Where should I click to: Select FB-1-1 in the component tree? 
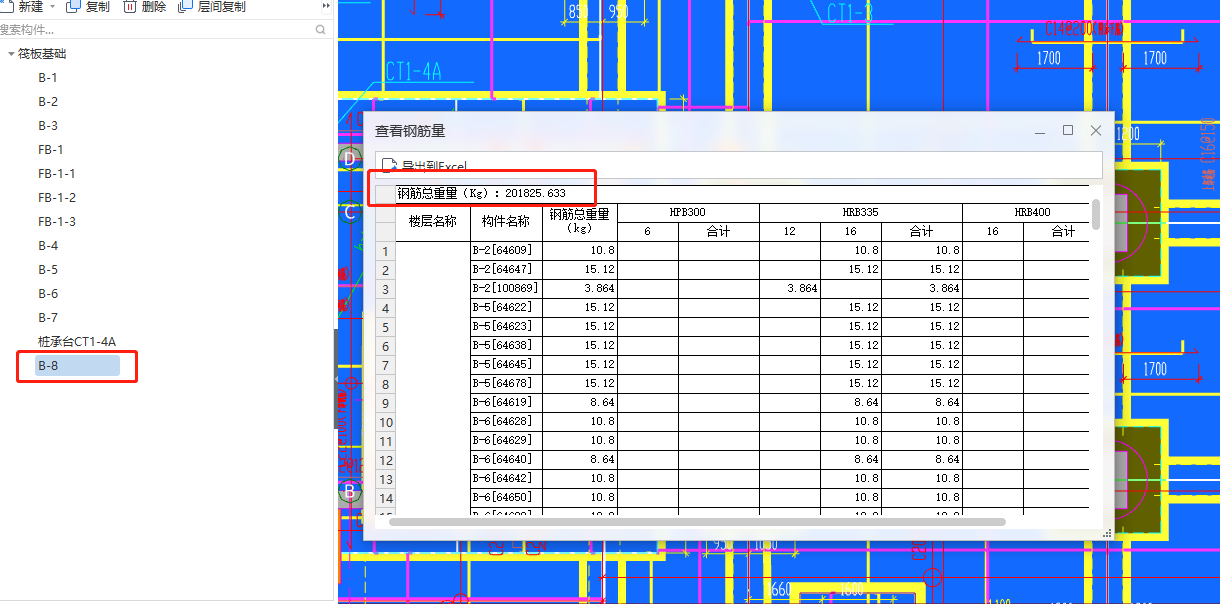pyautogui.click(x=57, y=174)
